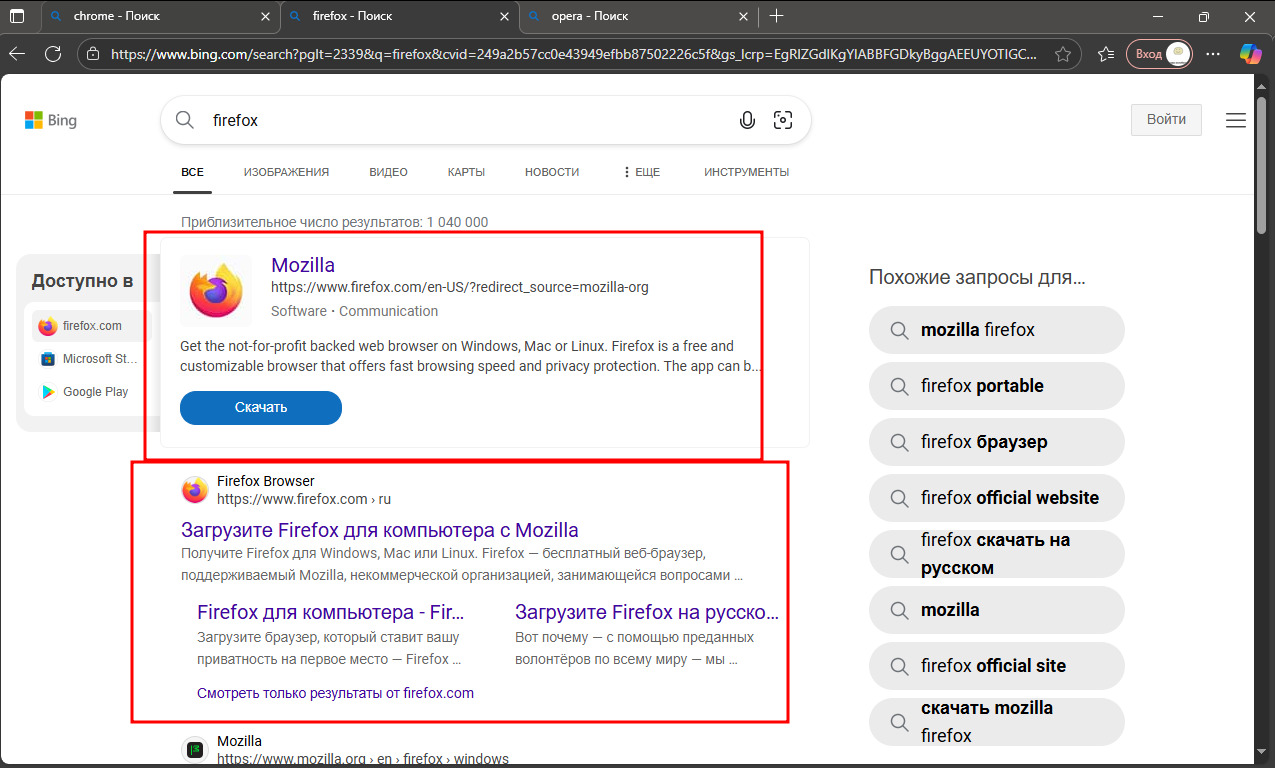The width and height of the screenshot is (1275, 768).
Task: Open visual search camera icon
Action: (783, 120)
